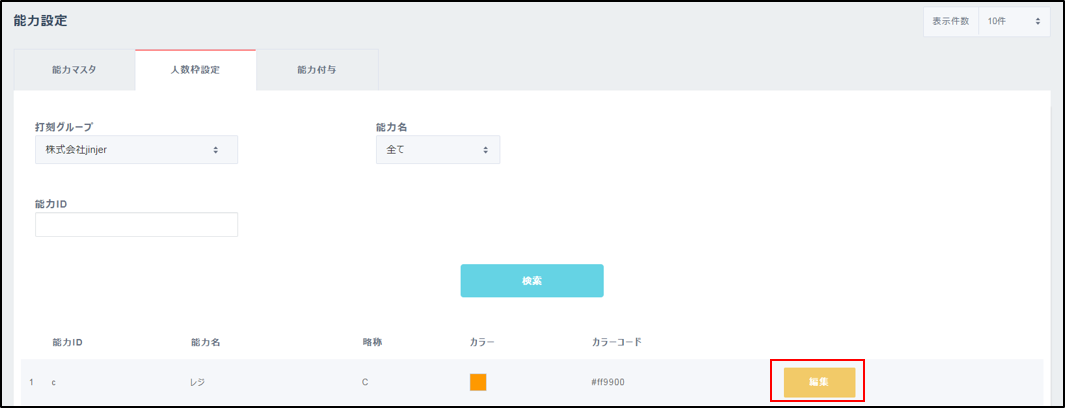Click the 編集 button for レジ row

[x=818, y=382]
